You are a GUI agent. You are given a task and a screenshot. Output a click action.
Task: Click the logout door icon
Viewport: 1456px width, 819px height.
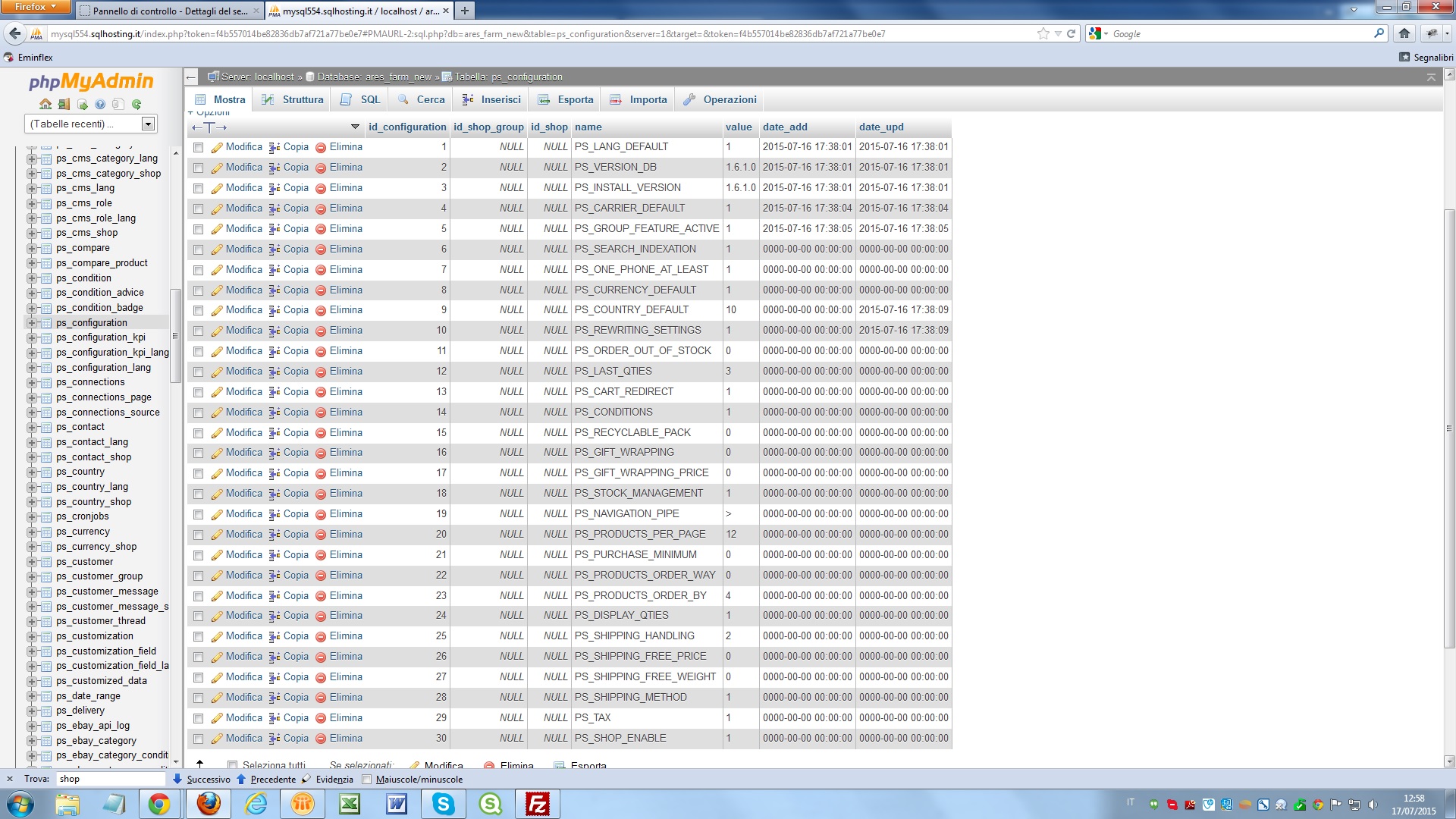(64, 104)
